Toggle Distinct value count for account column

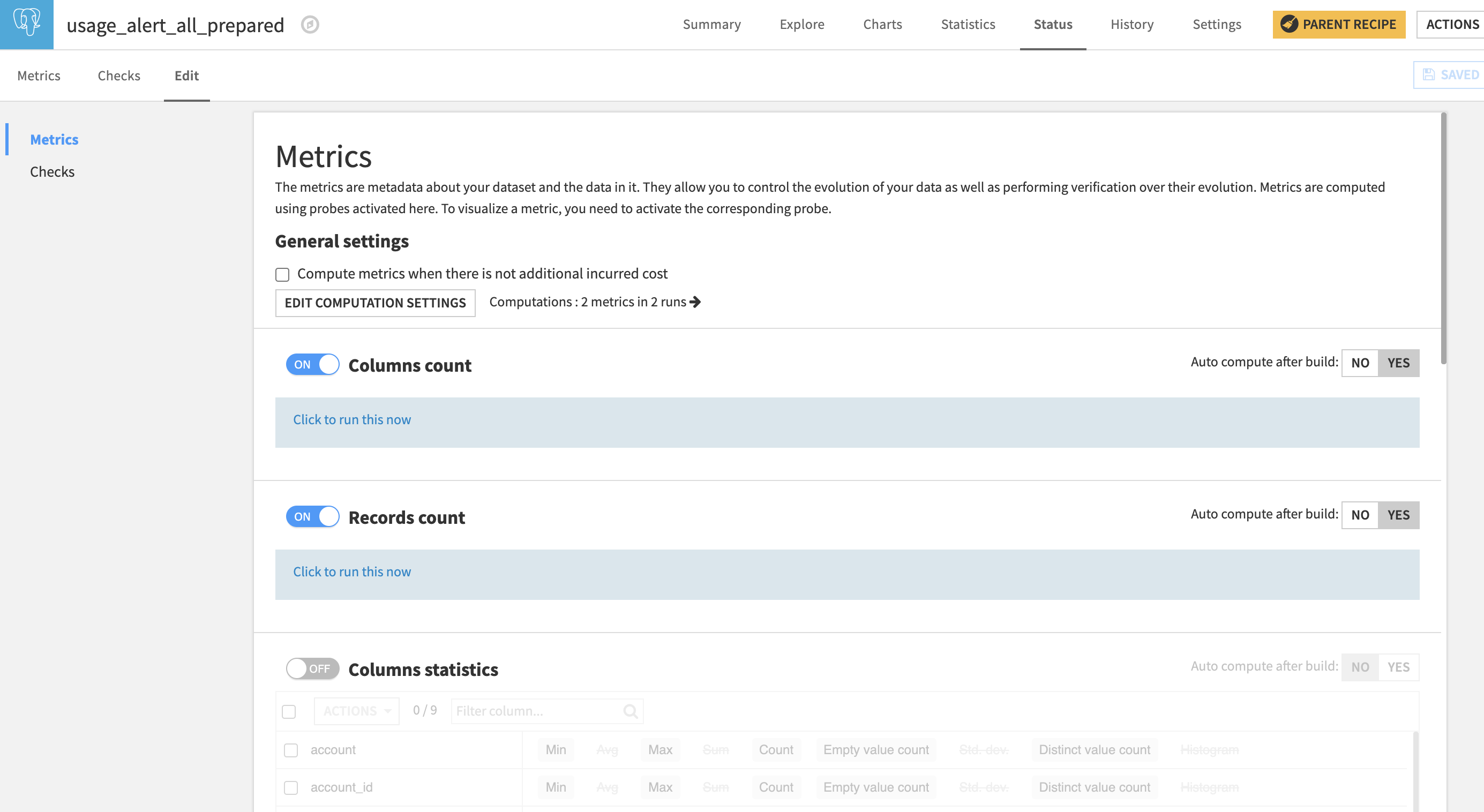pyautogui.click(x=1095, y=750)
